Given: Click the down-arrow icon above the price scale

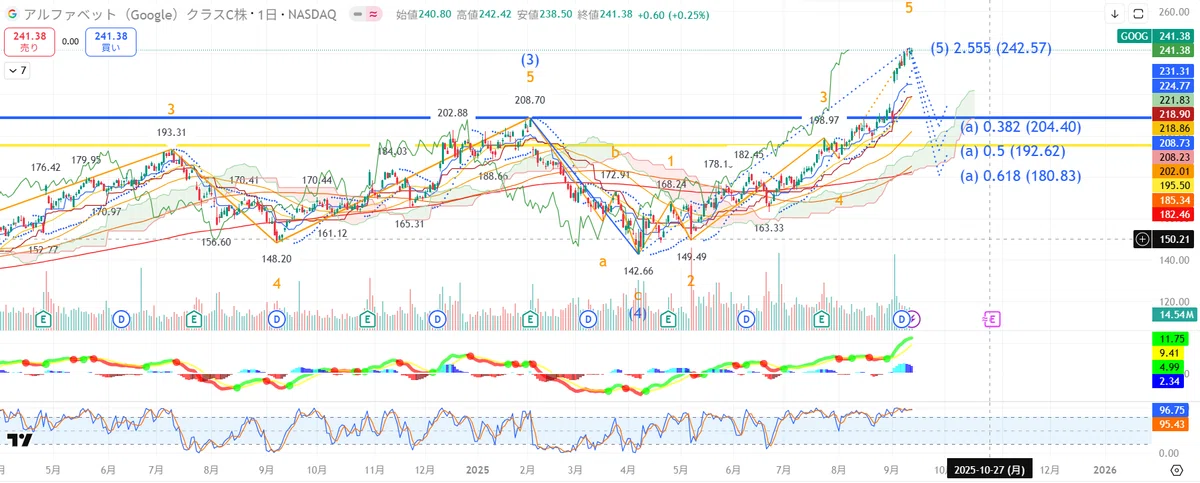Looking at the screenshot, I should [1115, 15].
